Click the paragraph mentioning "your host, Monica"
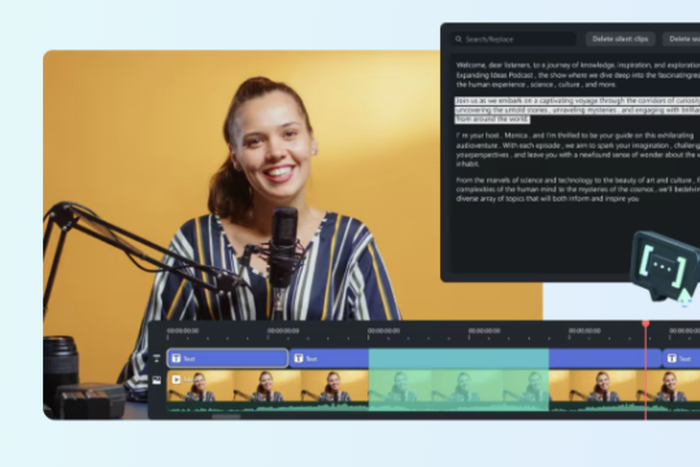 point(578,150)
